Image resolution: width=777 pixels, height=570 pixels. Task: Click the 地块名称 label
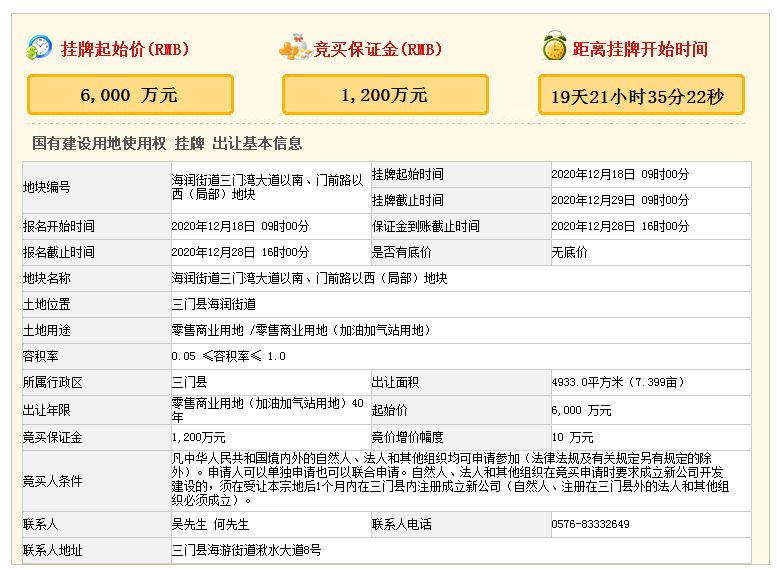[47, 279]
